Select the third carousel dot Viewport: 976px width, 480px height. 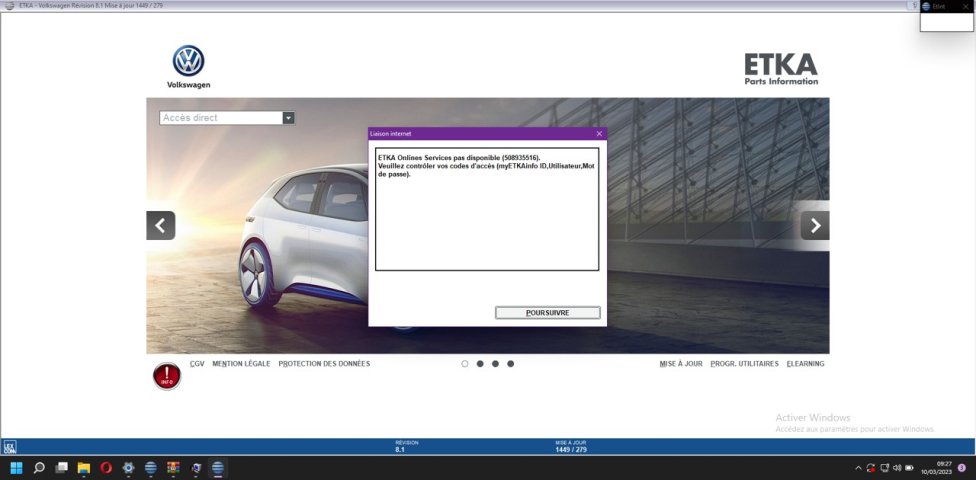tap(495, 364)
